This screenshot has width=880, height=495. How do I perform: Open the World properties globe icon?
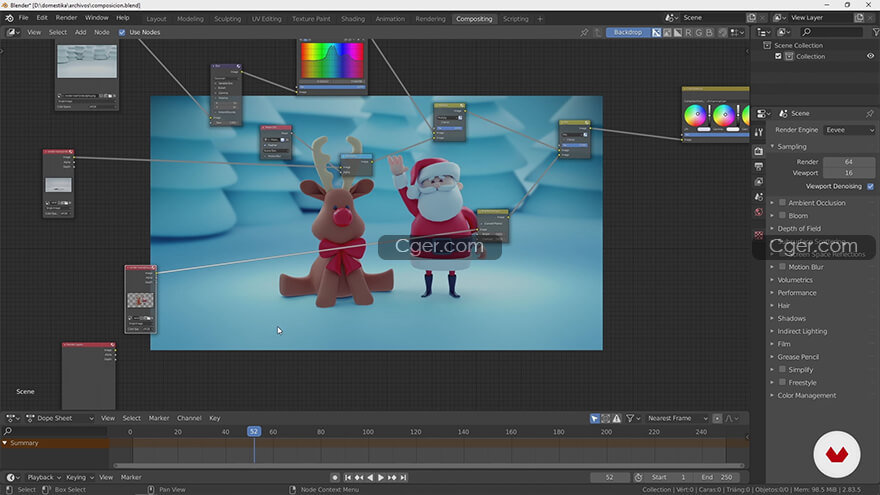759,212
